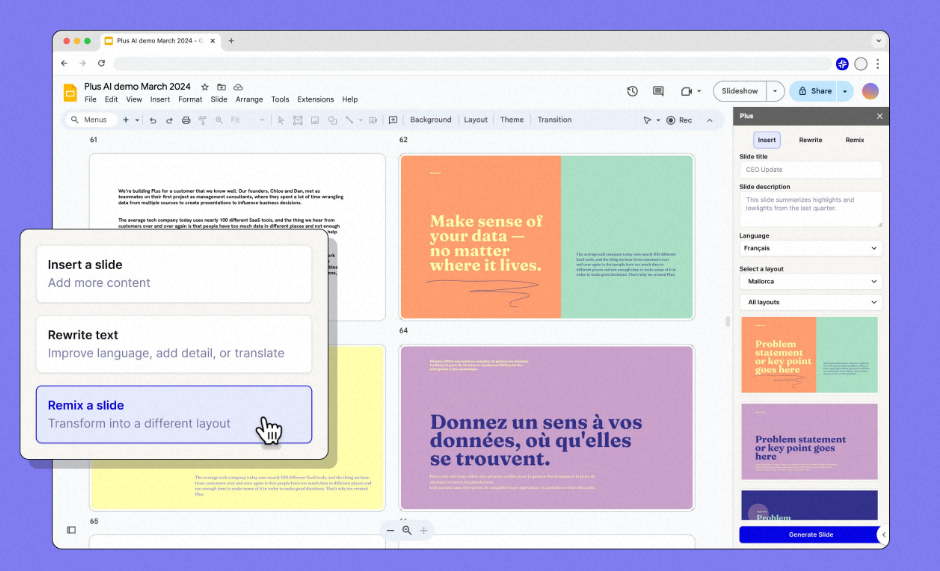Open the All layouts dropdown
The height and width of the screenshot is (571, 940).
tap(810, 302)
